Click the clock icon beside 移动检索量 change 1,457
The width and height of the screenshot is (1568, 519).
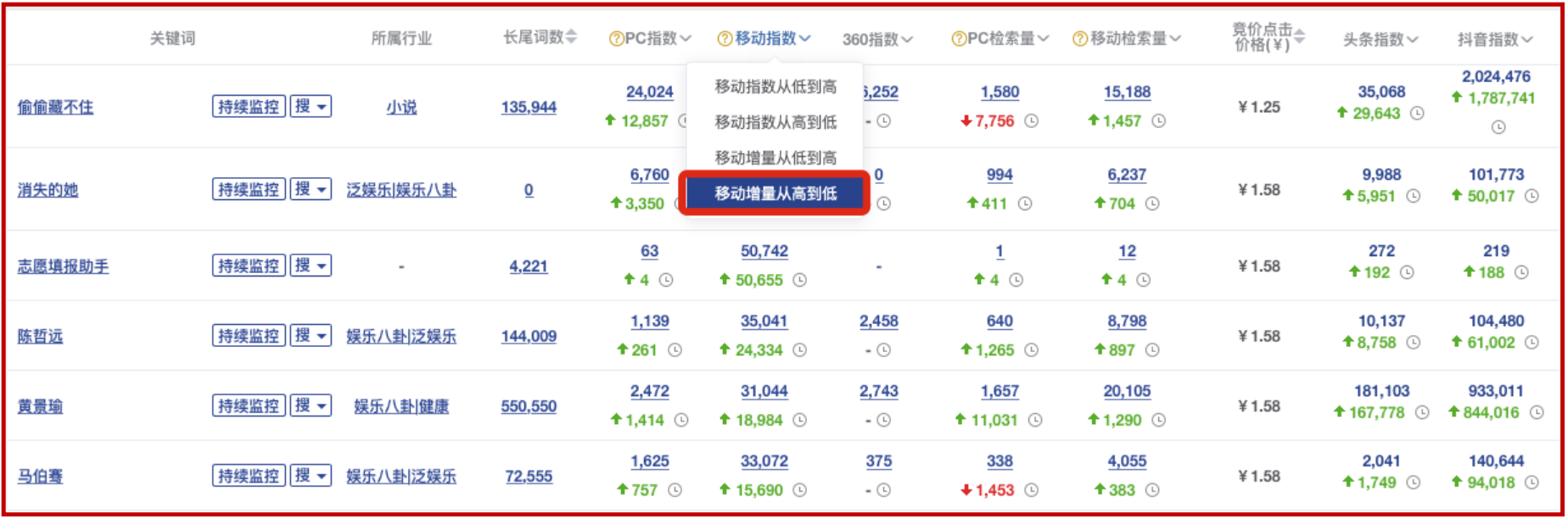[x=1158, y=121]
